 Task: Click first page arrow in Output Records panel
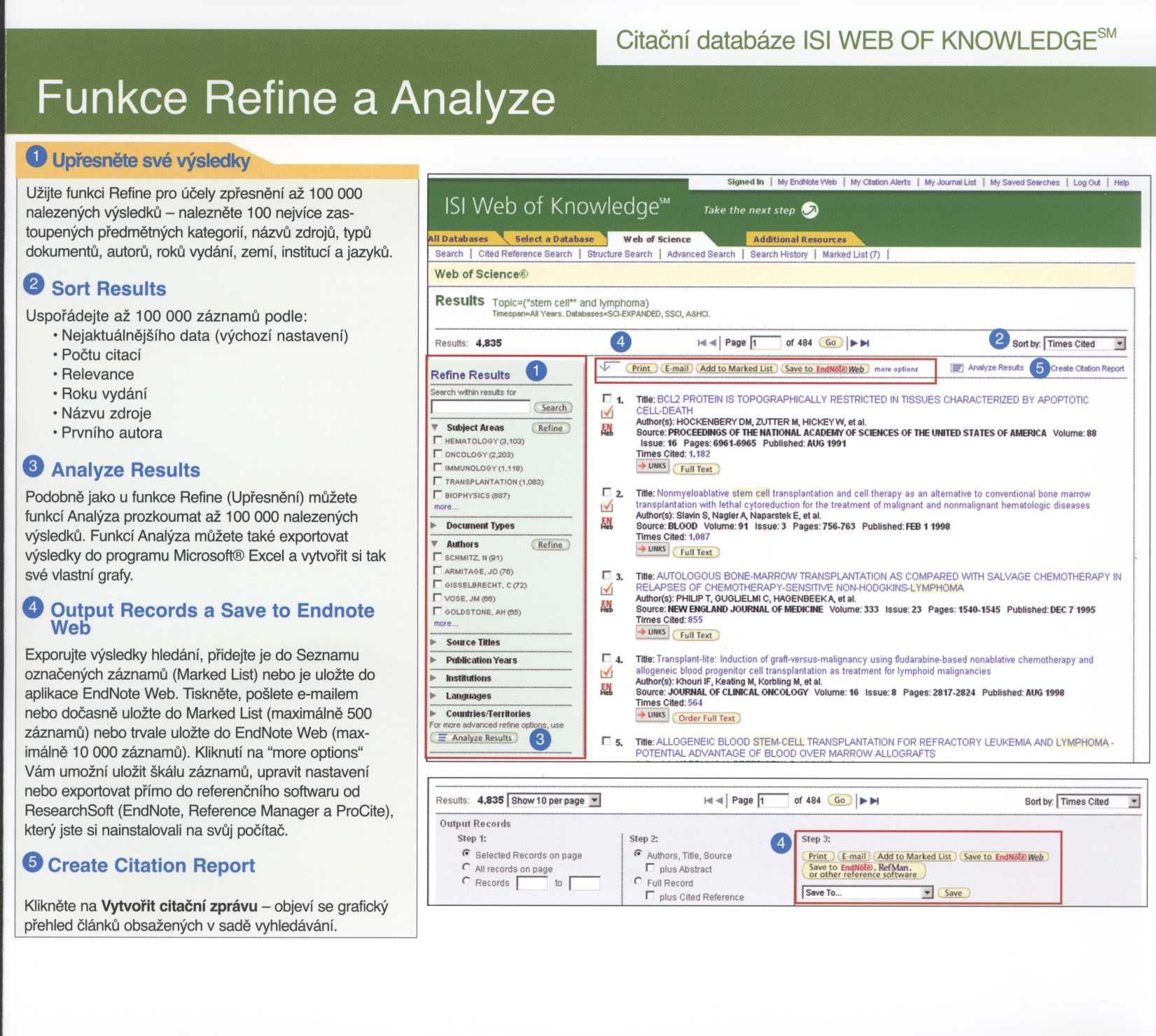point(709,800)
